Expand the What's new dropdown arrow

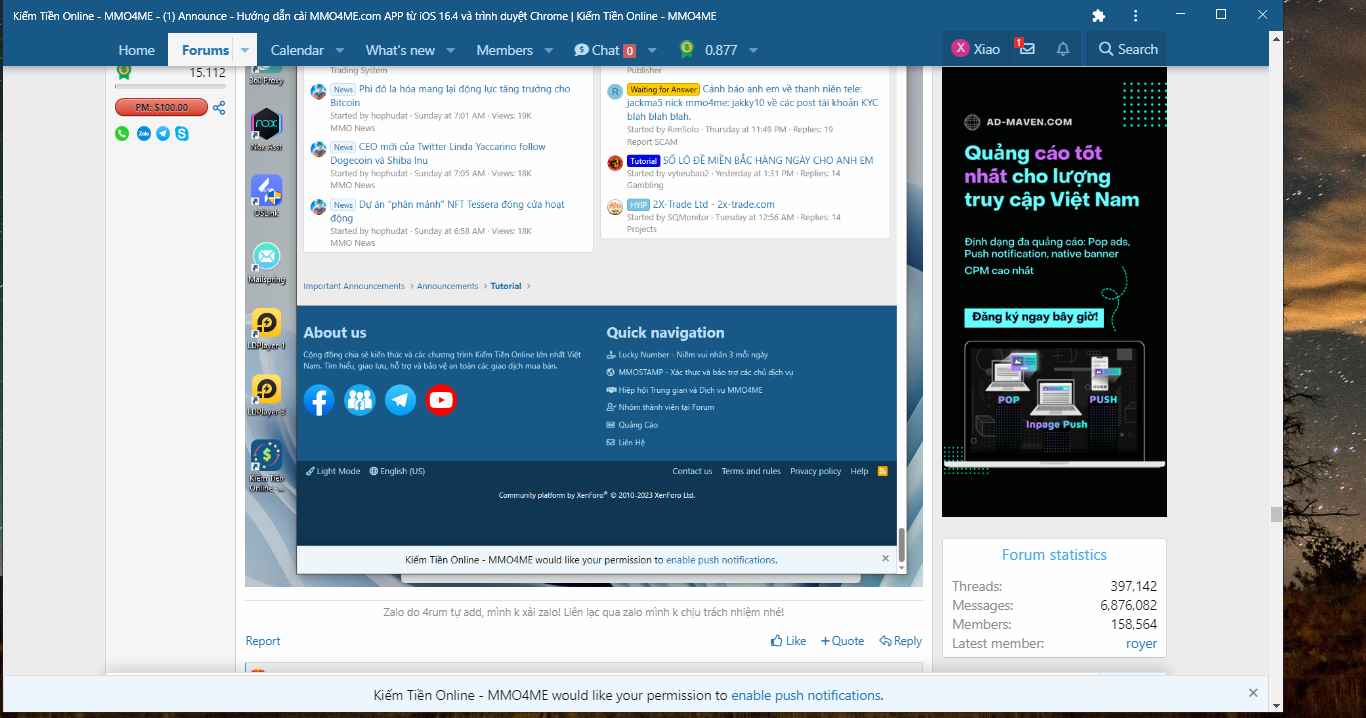tap(451, 50)
